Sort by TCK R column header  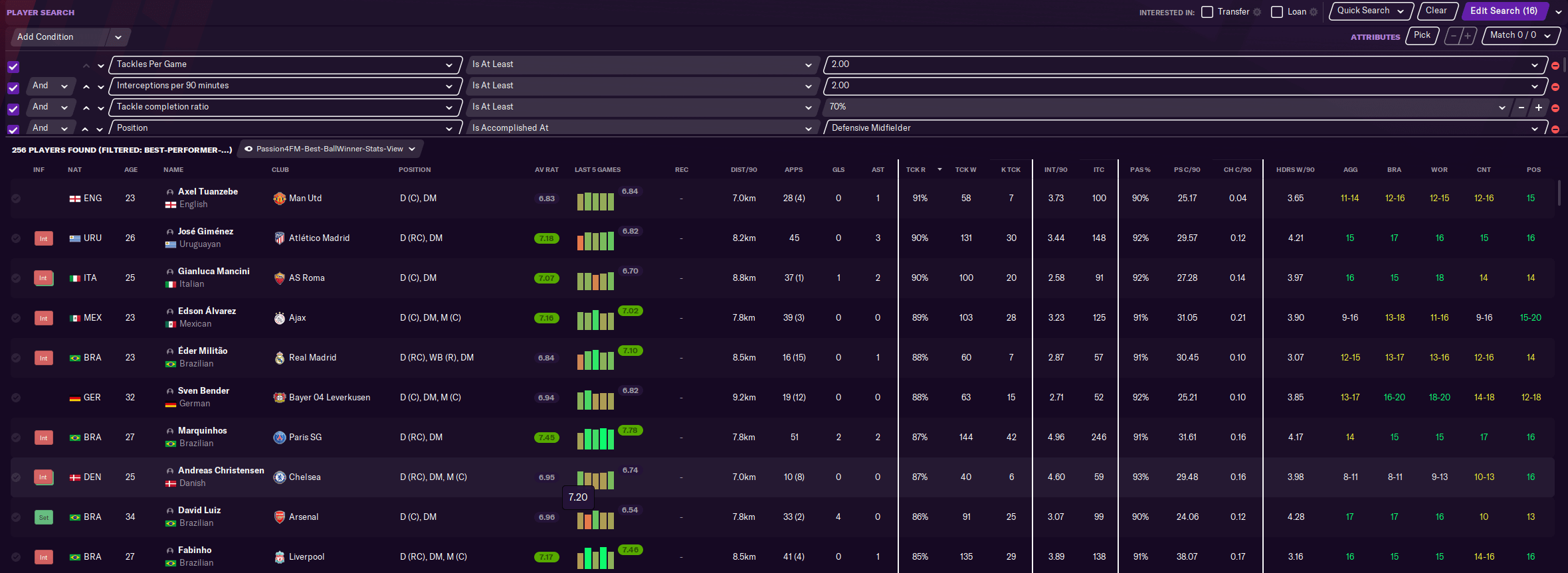(916, 170)
